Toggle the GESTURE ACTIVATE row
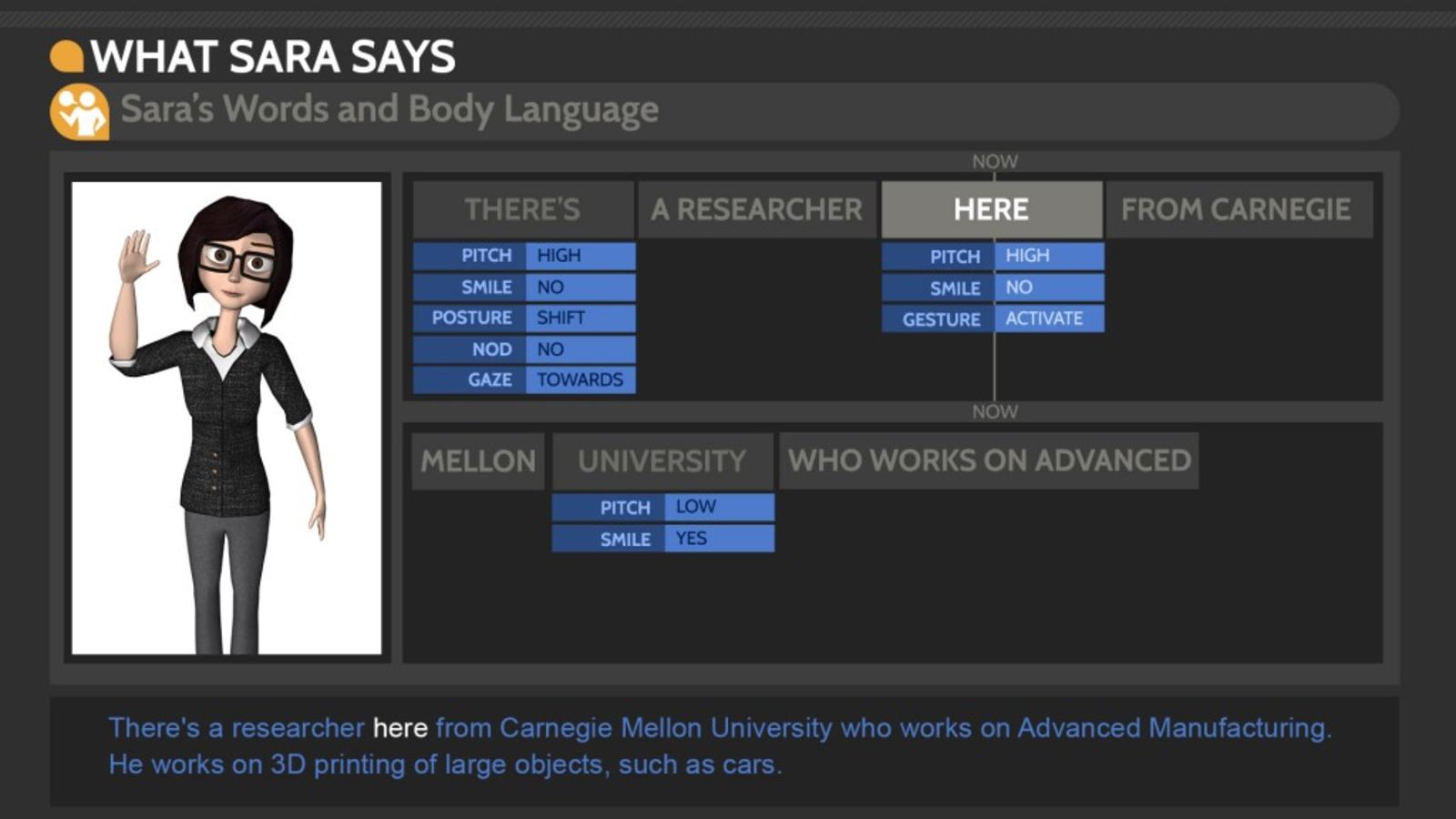The height and width of the screenshot is (819, 1456). tap(992, 319)
